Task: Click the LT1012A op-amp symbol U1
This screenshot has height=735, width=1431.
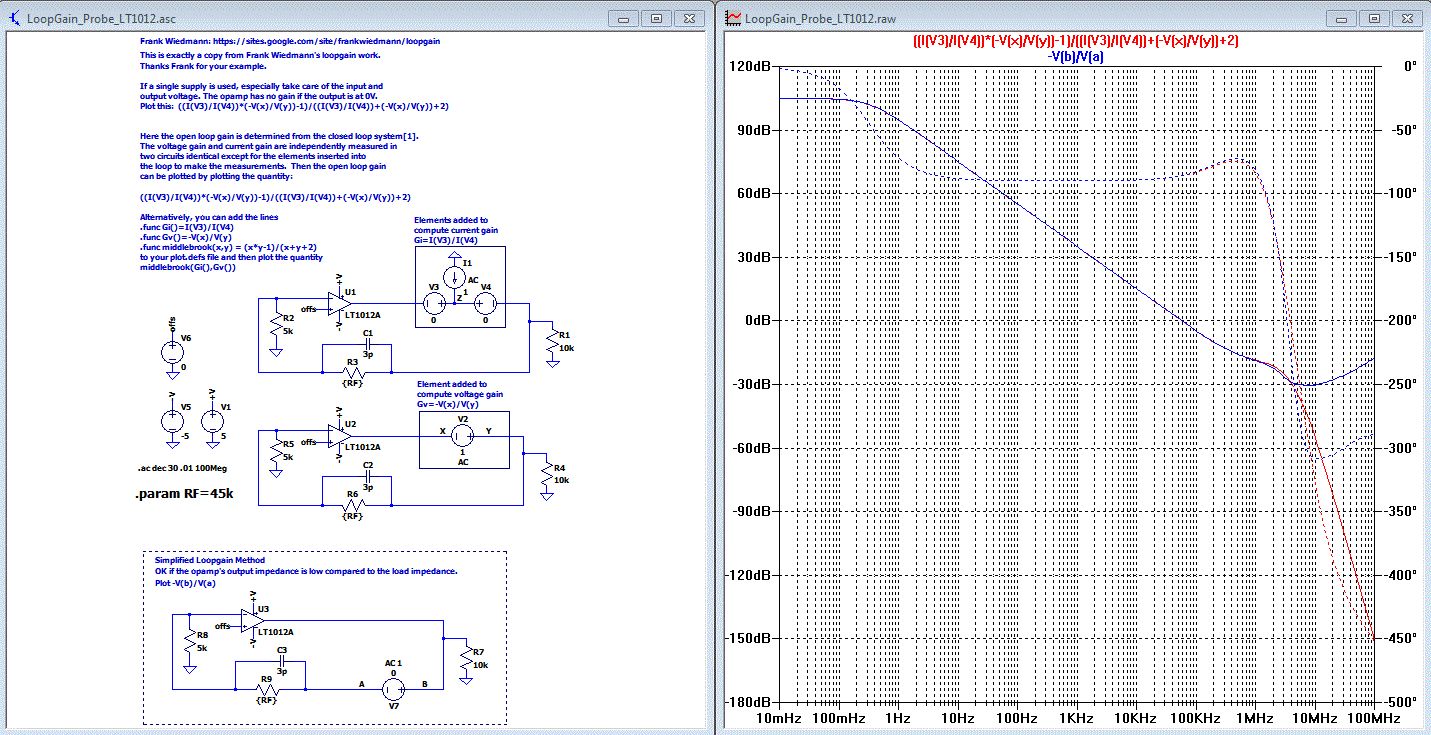Action: [x=338, y=302]
